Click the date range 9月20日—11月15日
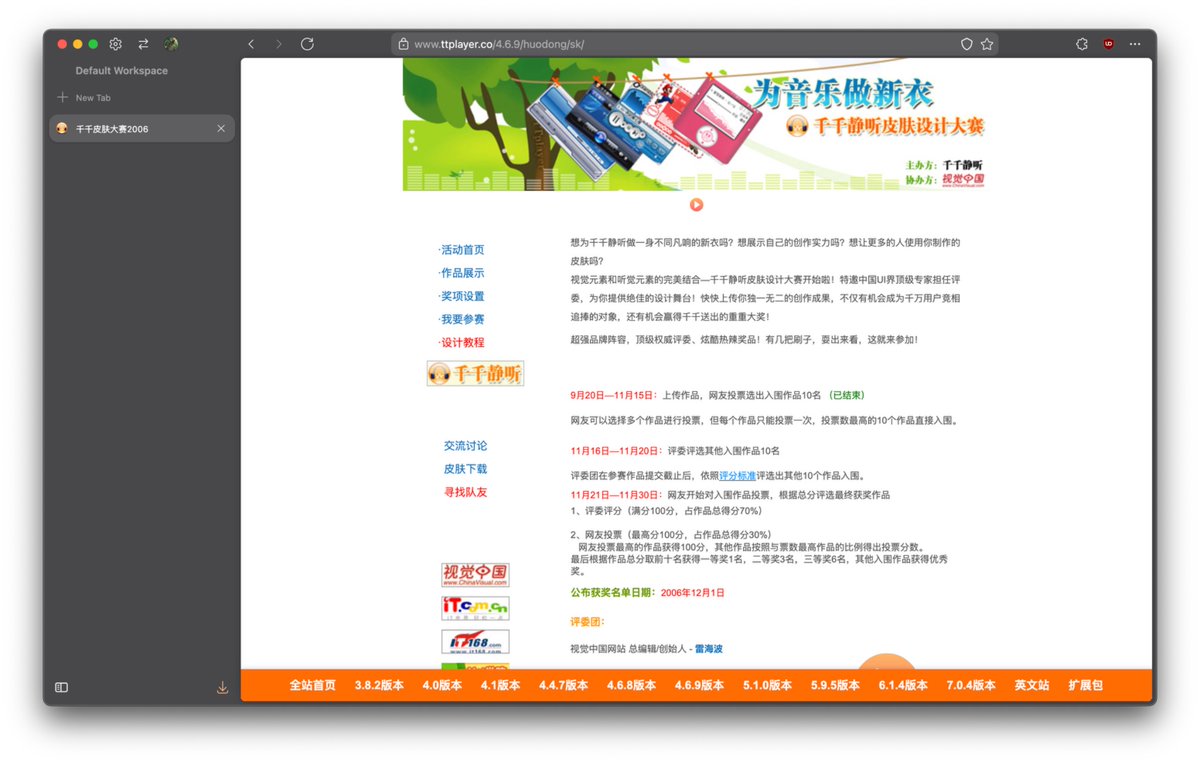The image size is (1200, 763). point(613,395)
